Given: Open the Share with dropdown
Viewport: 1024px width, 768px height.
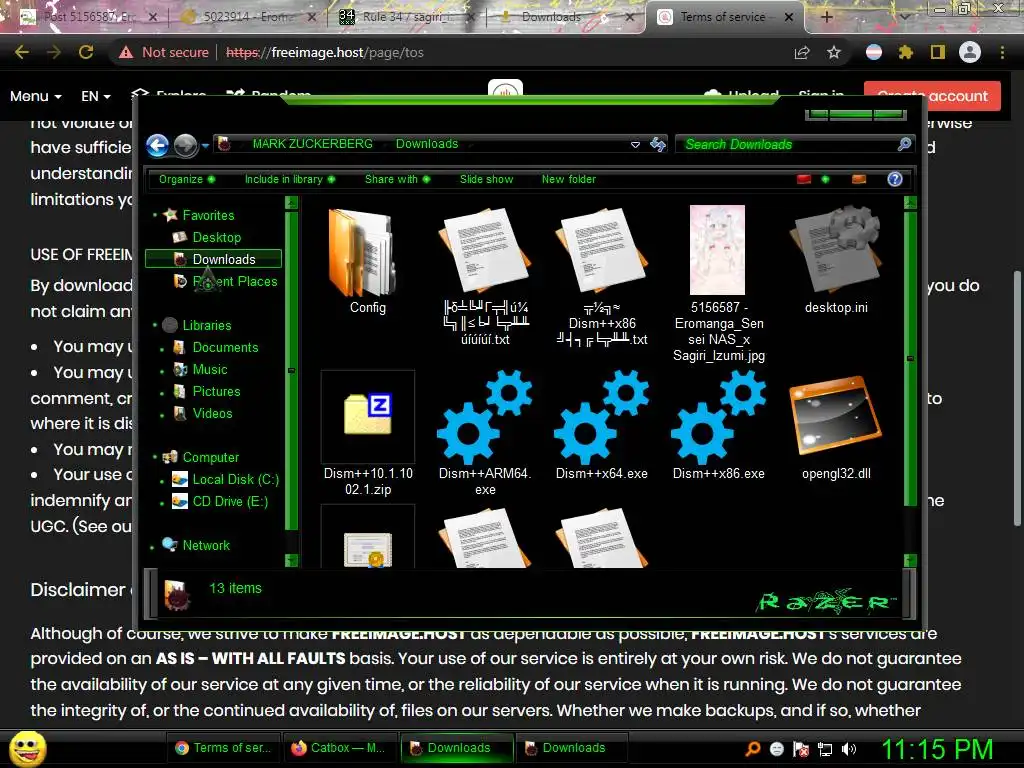Looking at the screenshot, I should pyautogui.click(x=397, y=179).
